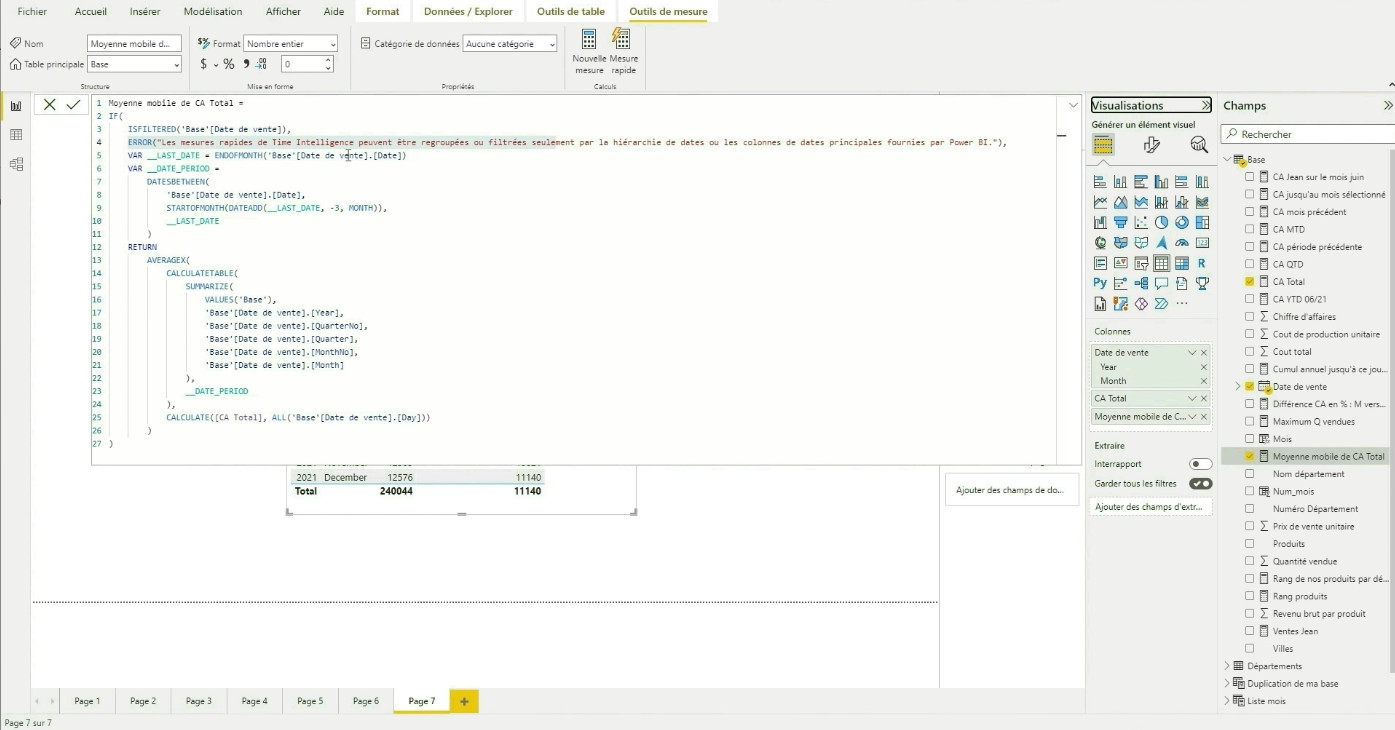1395x730 pixels.
Task: Click the Nouvelle mesure icon
Action: tap(589, 41)
